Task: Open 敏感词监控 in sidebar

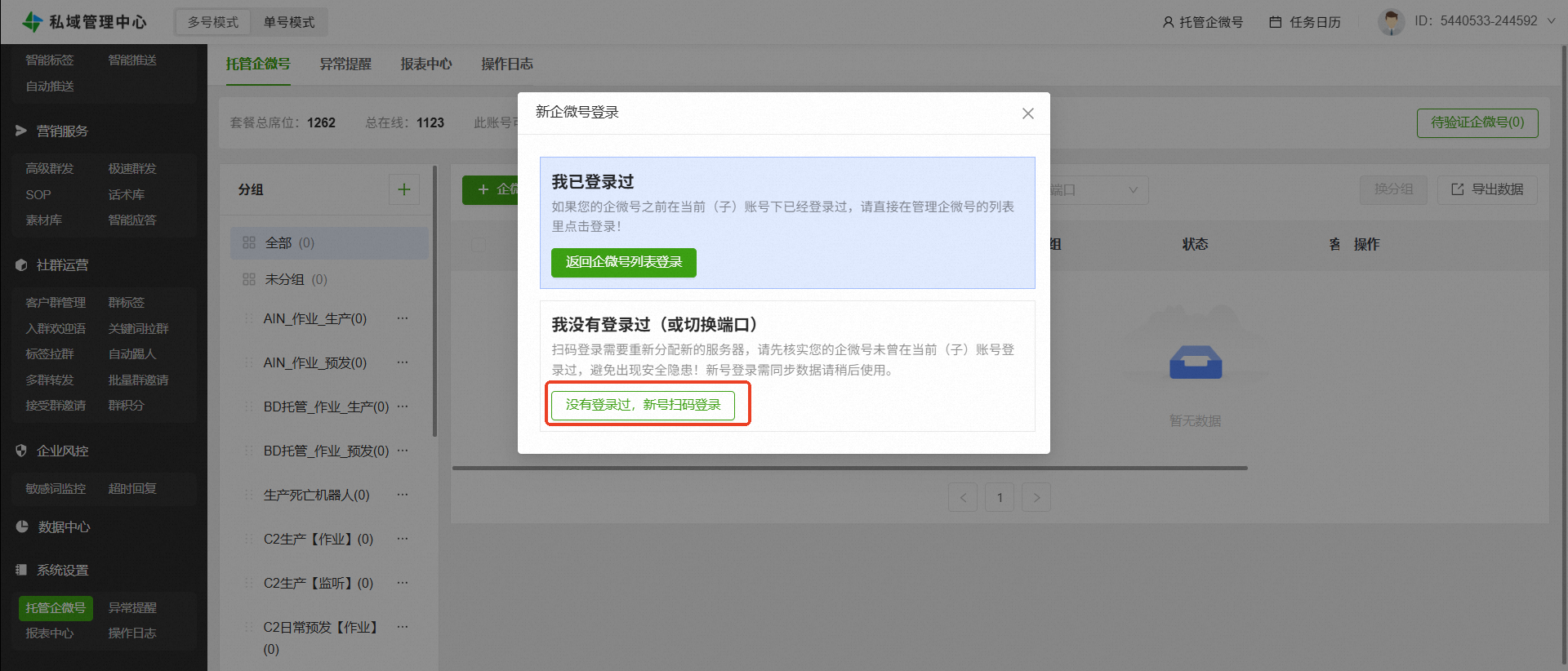Action: click(56, 489)
